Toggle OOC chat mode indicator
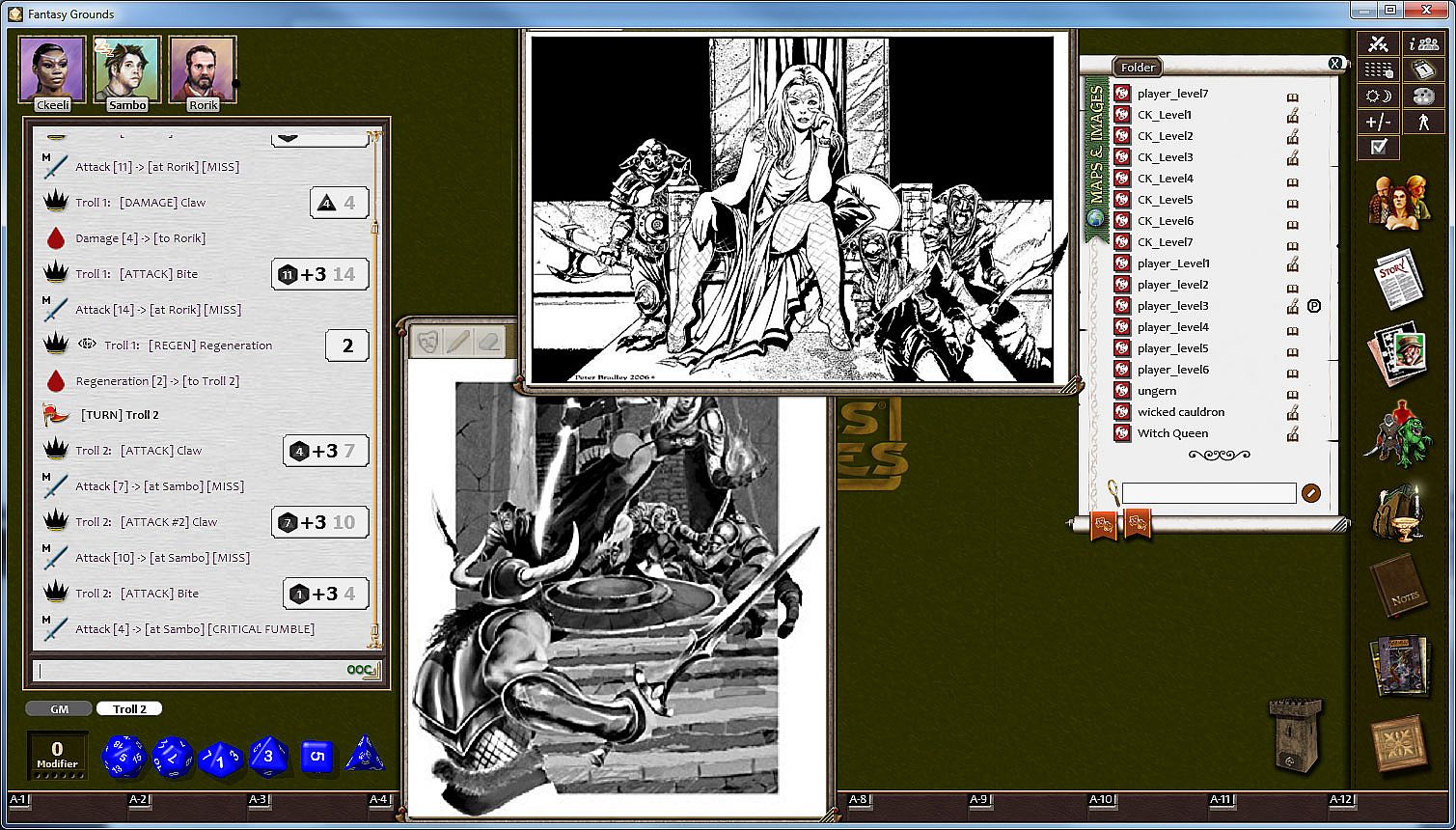The image size is (1456, 830). 359,670
